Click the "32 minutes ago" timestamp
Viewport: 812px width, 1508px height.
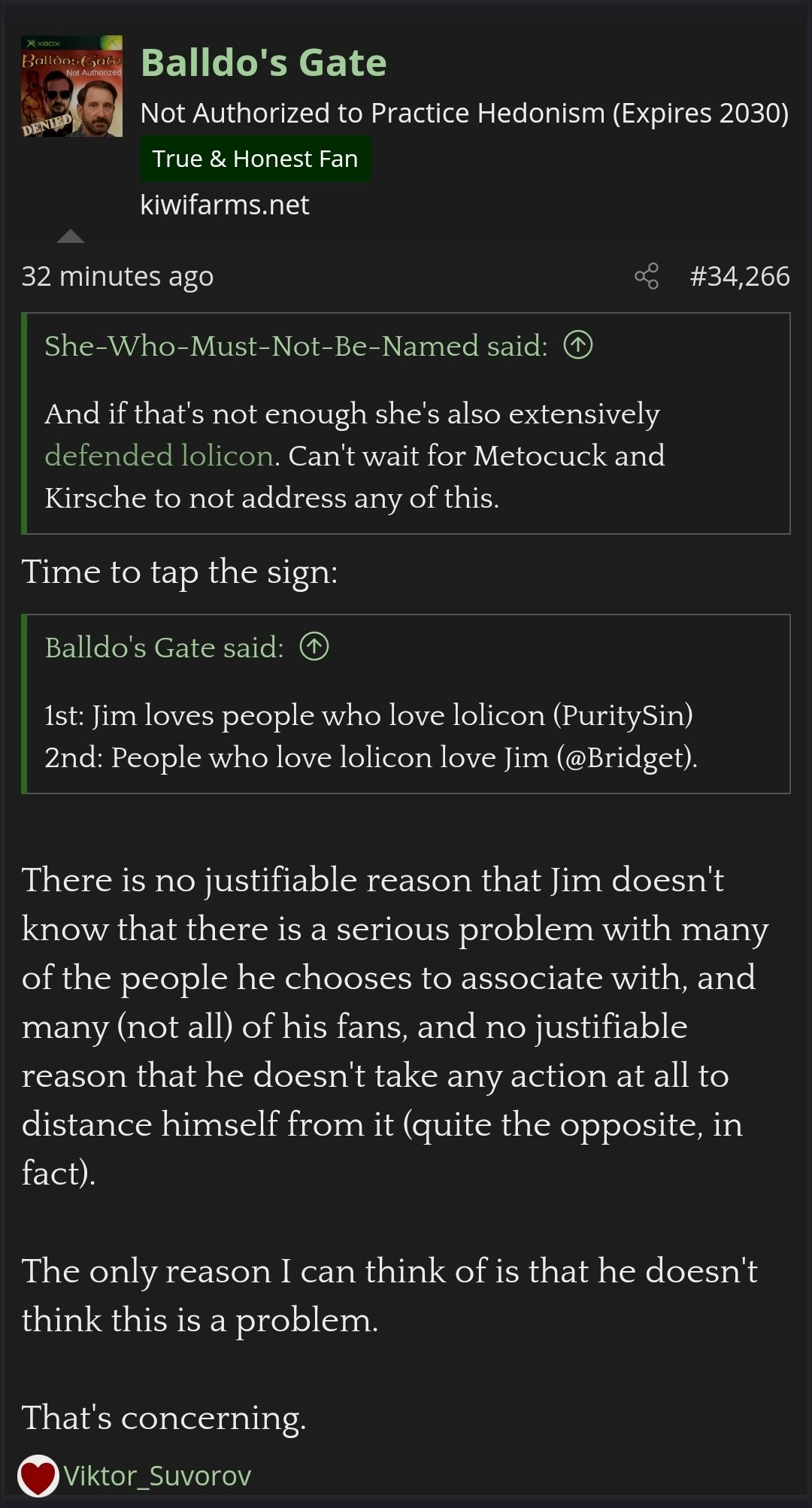tap(117, 276)
